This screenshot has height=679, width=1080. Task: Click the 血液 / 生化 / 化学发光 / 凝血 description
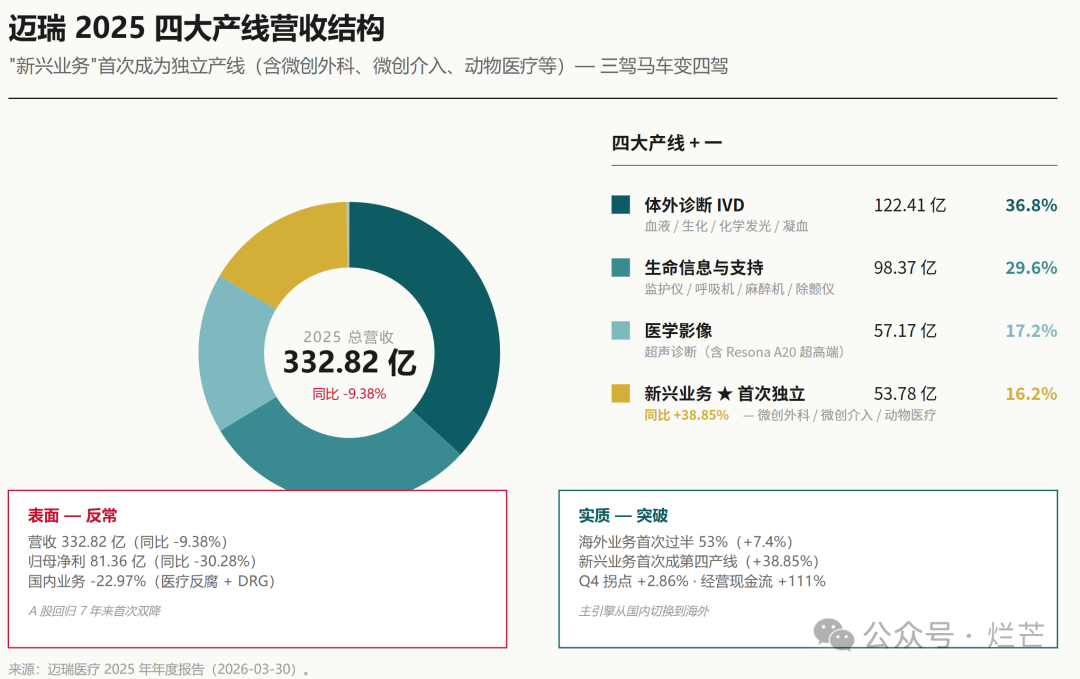click(726, 226)
